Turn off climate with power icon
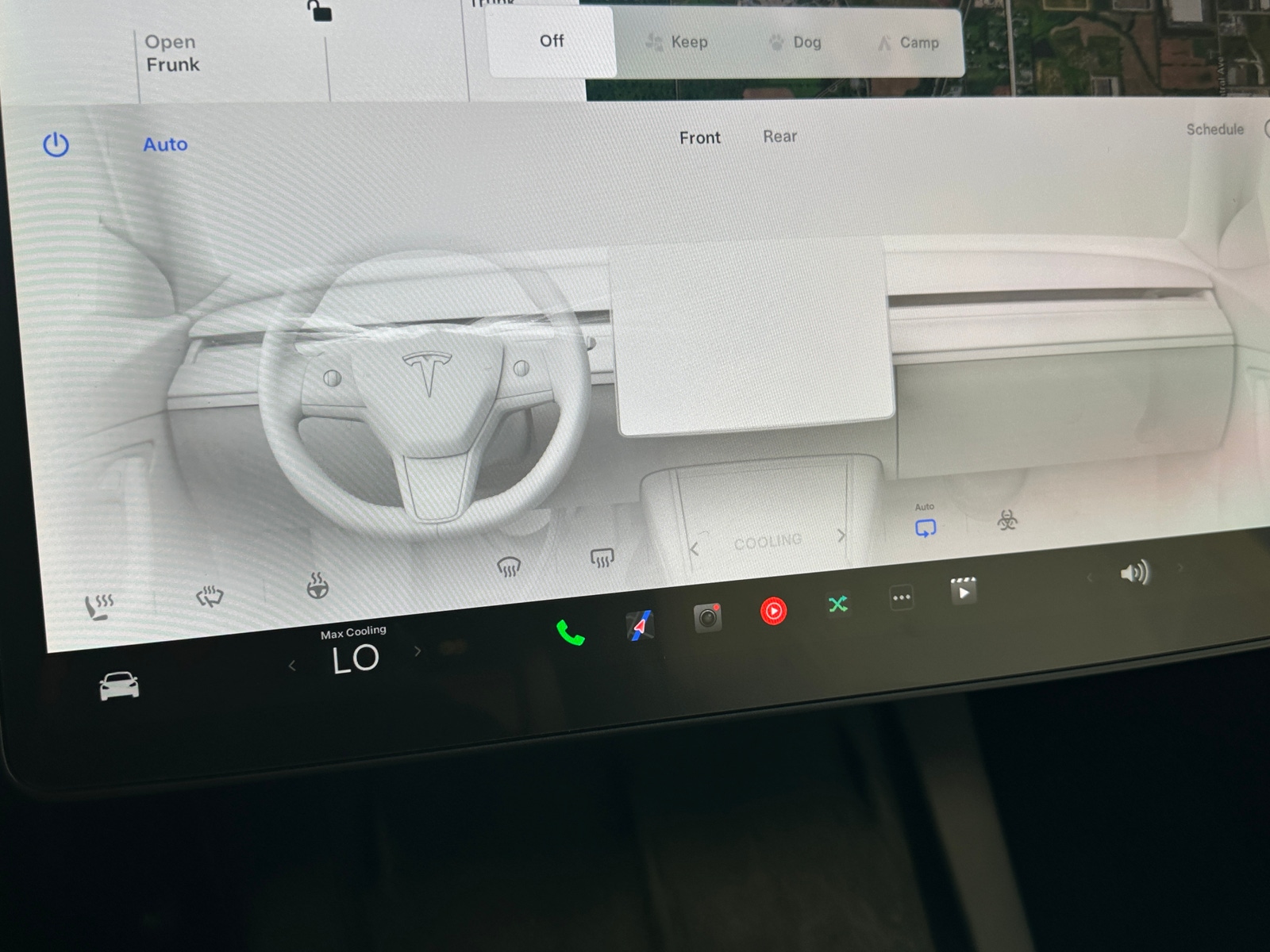Image resolution: width=1270 pixels, height=952 pixels. coord(56,144)
